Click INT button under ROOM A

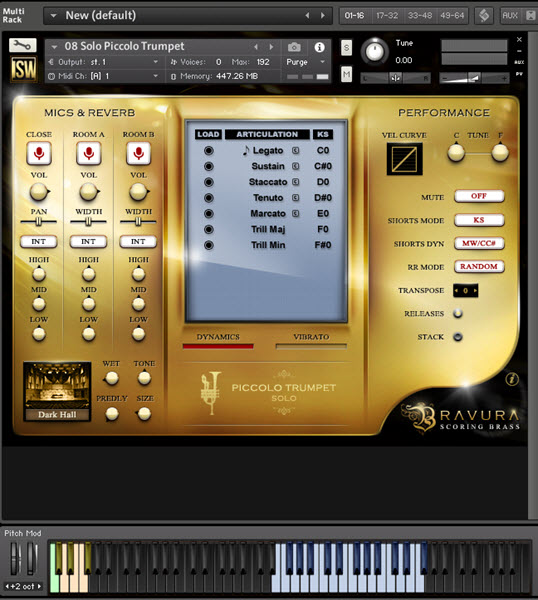tap(88, 241)
